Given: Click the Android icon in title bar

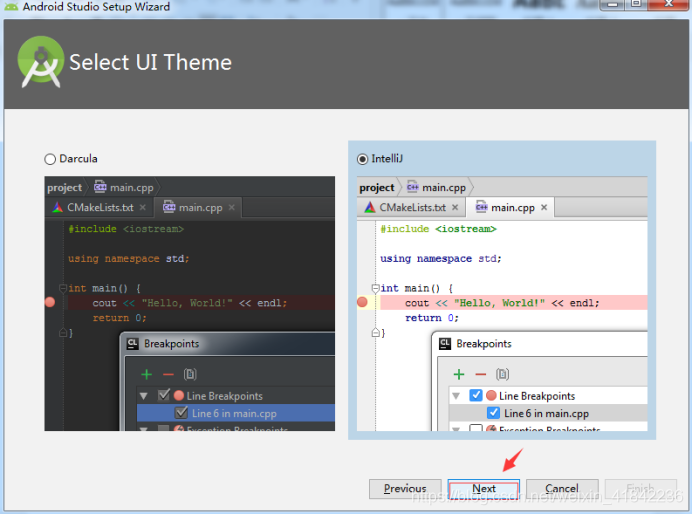Looking at the screenshot, I should 11,6.
